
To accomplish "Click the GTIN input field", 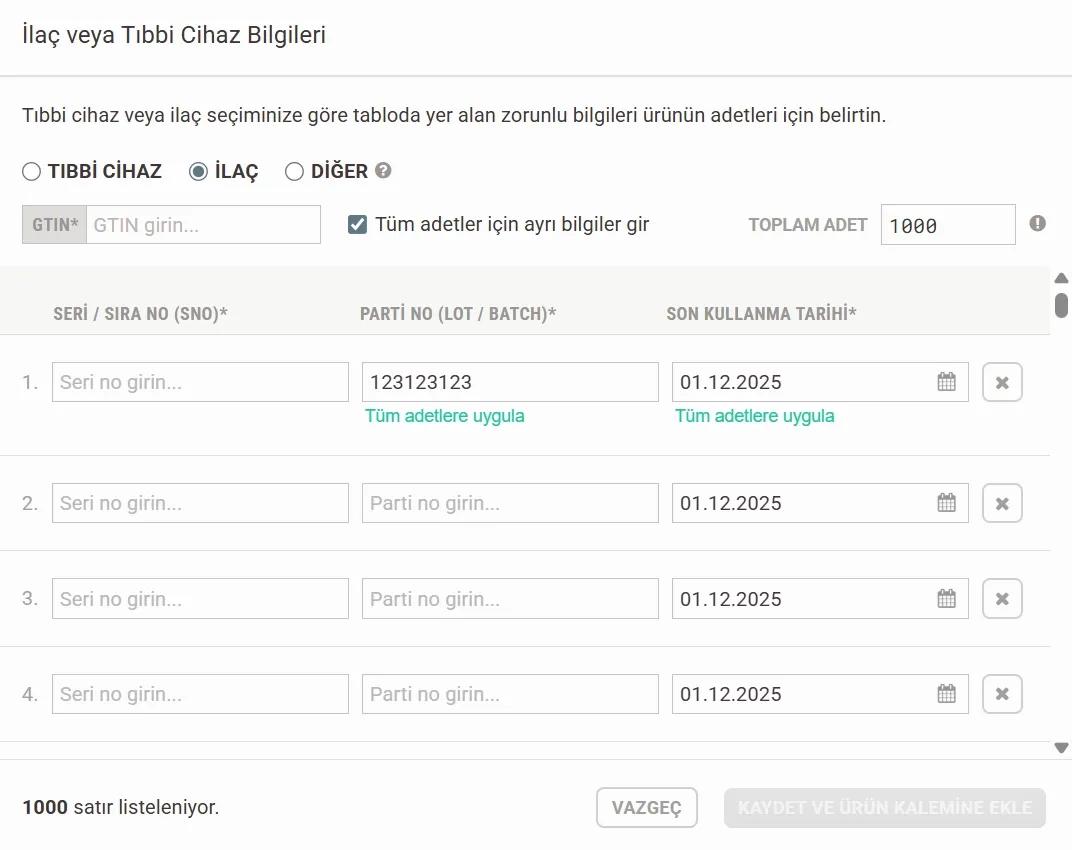I will [203, 225].
